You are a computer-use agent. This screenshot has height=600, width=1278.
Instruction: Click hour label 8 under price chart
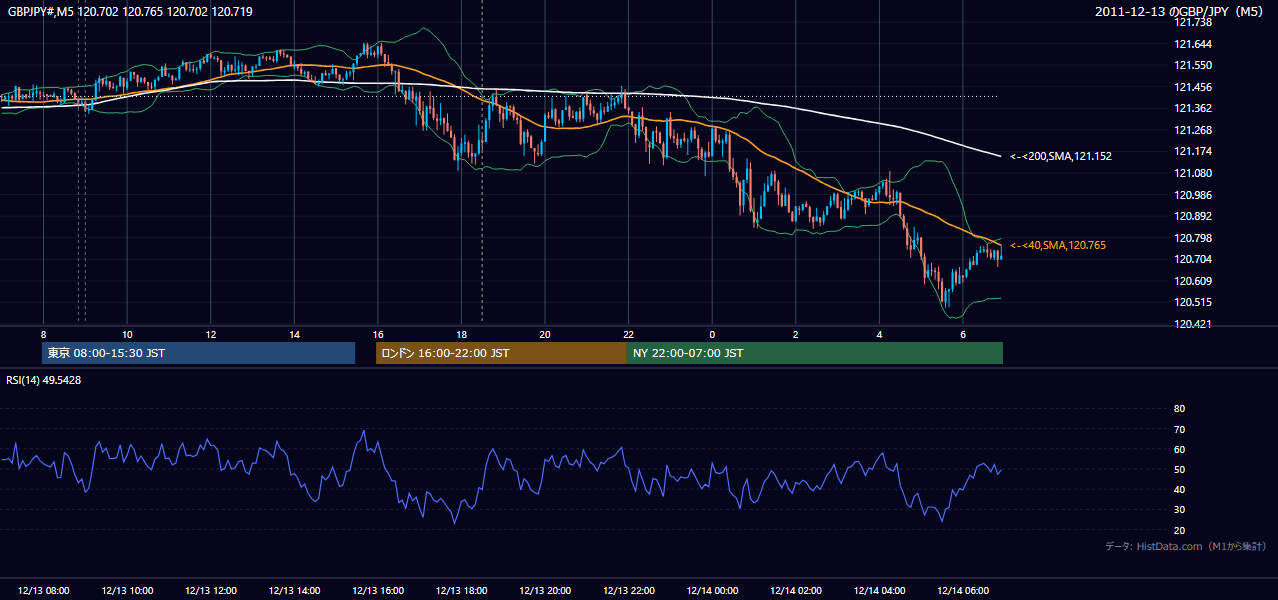(x=43, y=334)
